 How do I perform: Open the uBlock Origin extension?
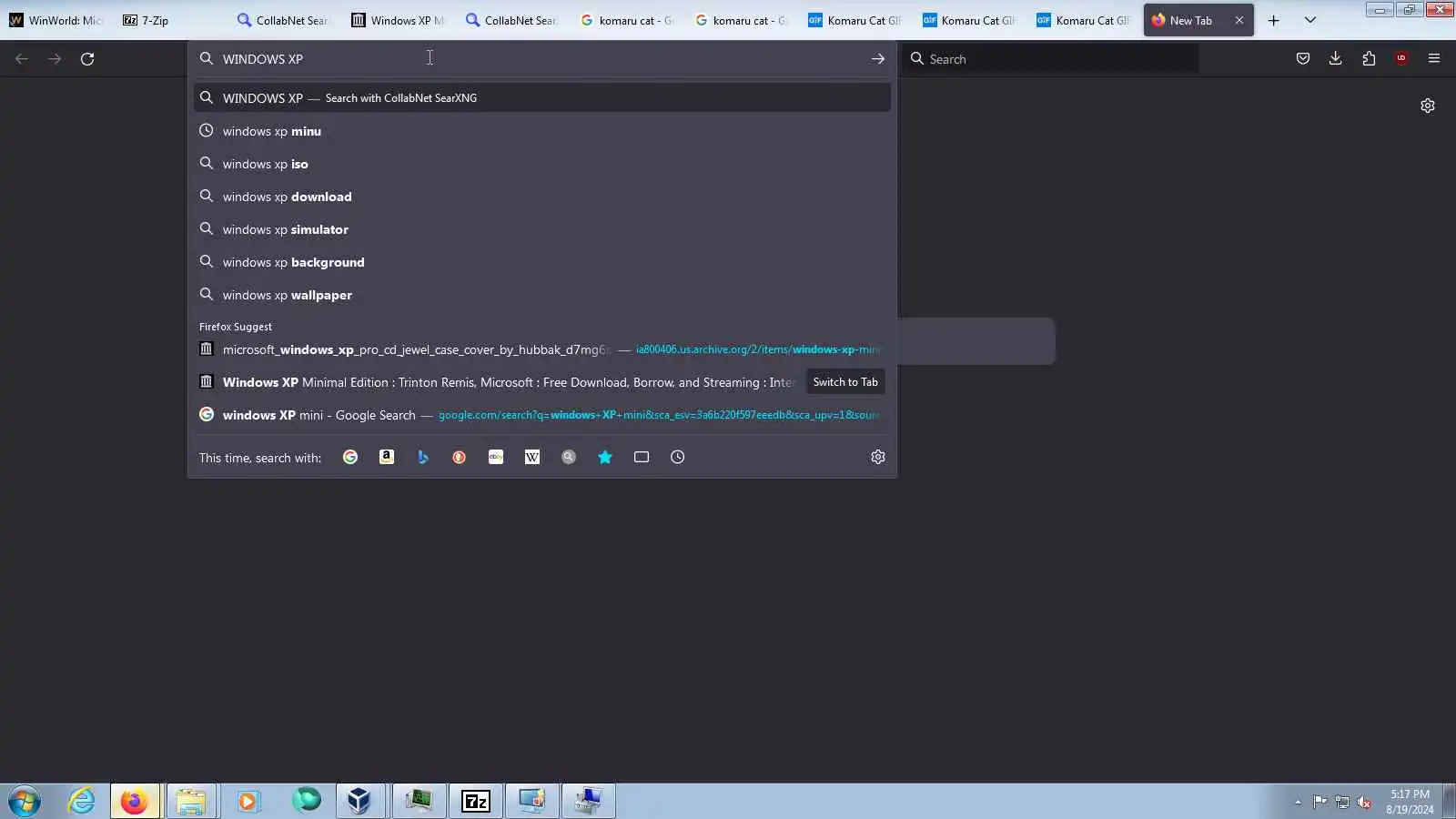tap(1401, 59)
